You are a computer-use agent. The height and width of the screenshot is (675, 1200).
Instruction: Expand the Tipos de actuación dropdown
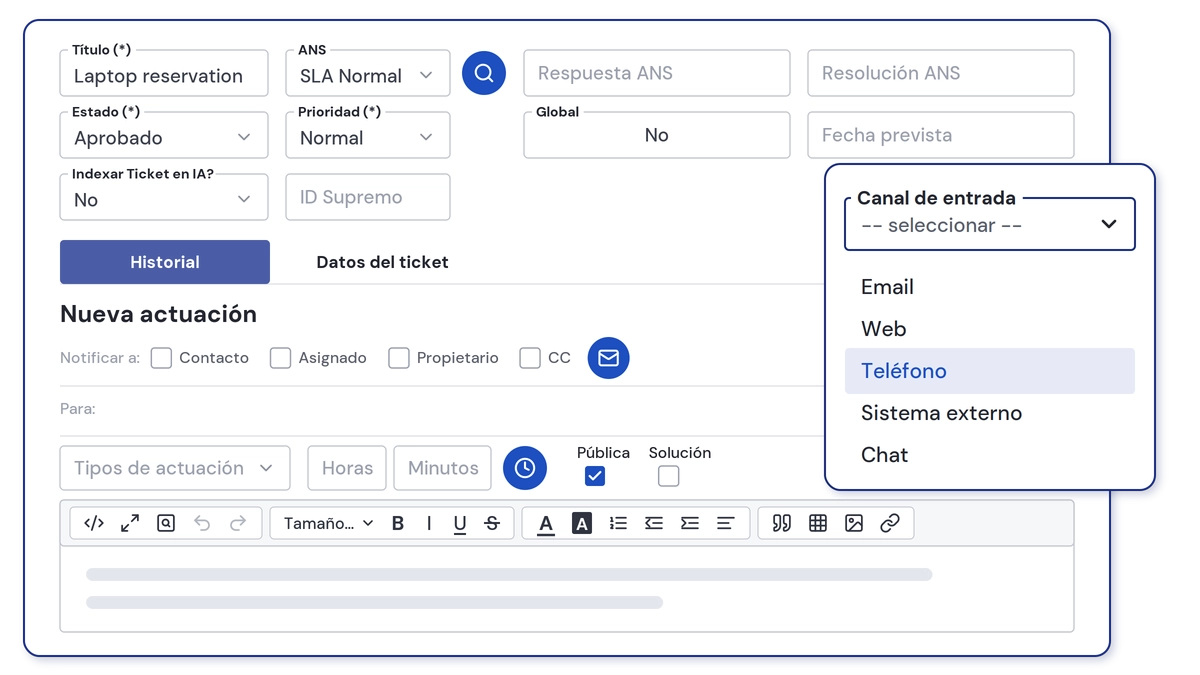pyautogui.click(x=175, y=468)
